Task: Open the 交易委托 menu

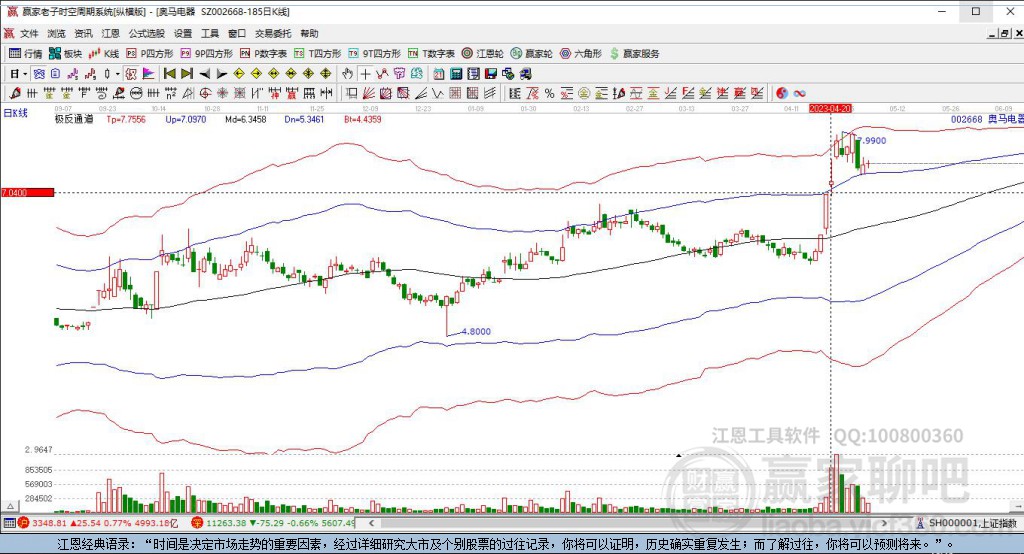Action: (x=273, y=33)
